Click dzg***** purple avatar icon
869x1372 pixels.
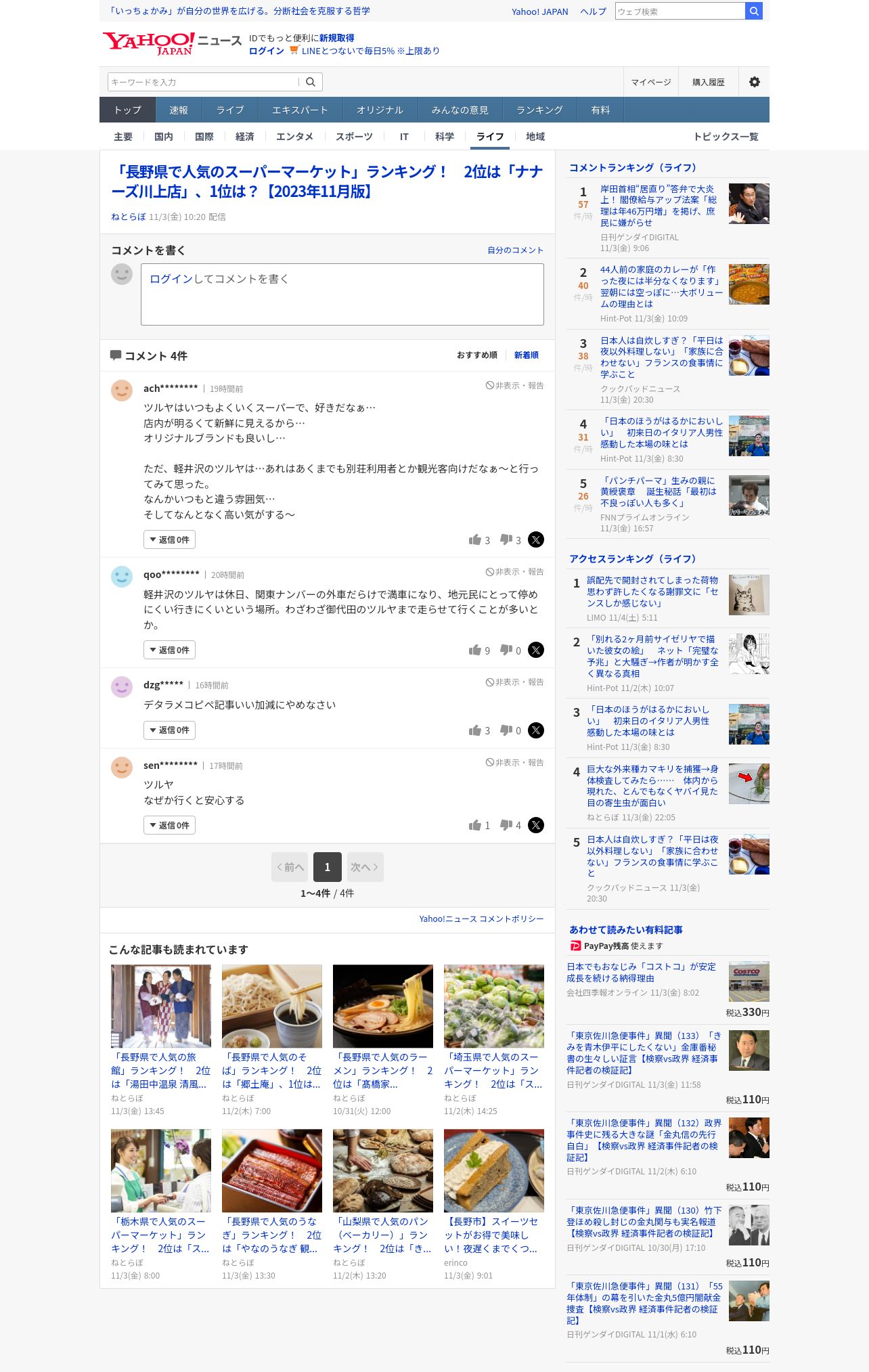point(122,687)
